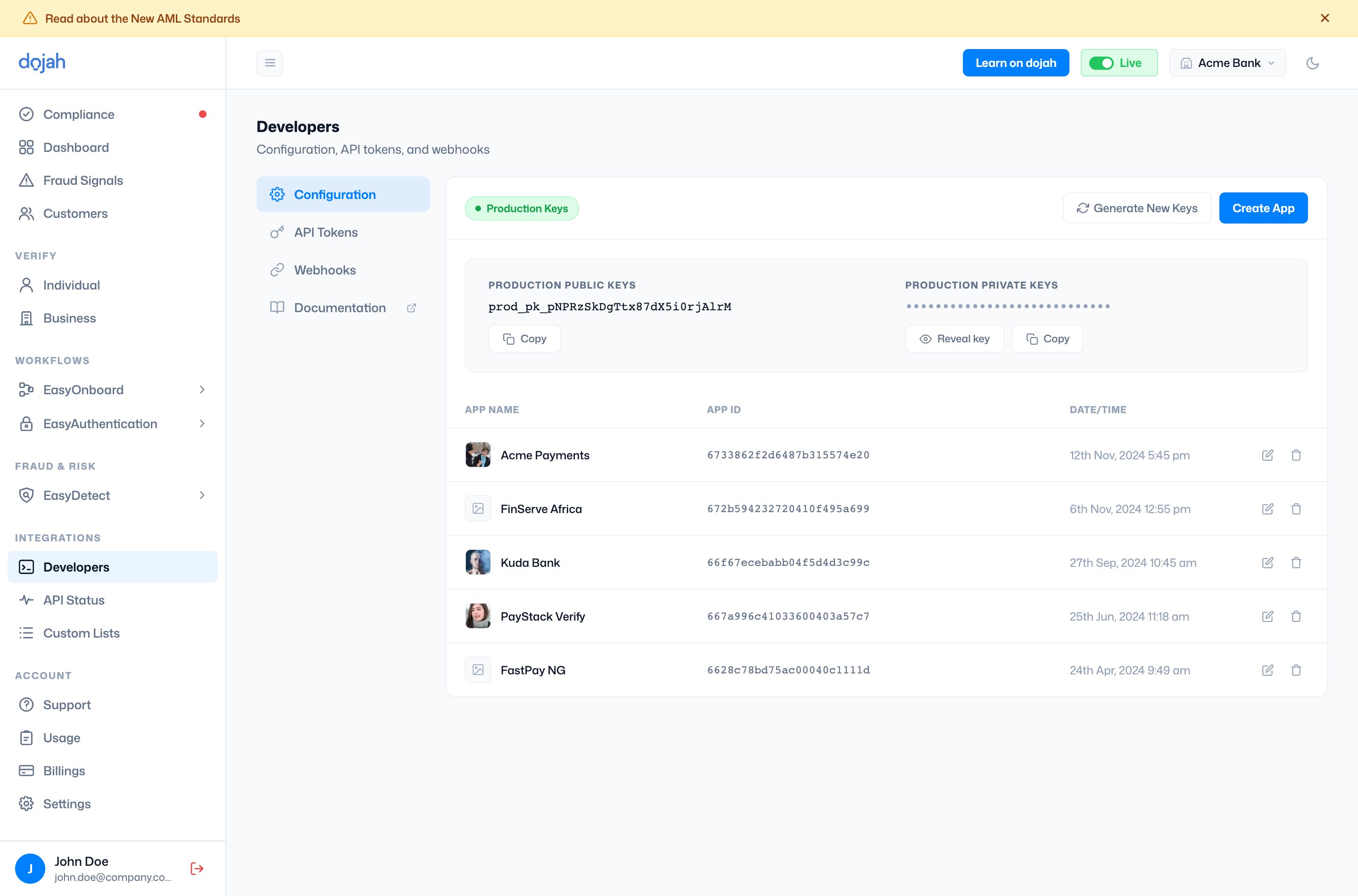
Task: Collapse sidebar with hamburger menu icon
Action: pos(270,63)
